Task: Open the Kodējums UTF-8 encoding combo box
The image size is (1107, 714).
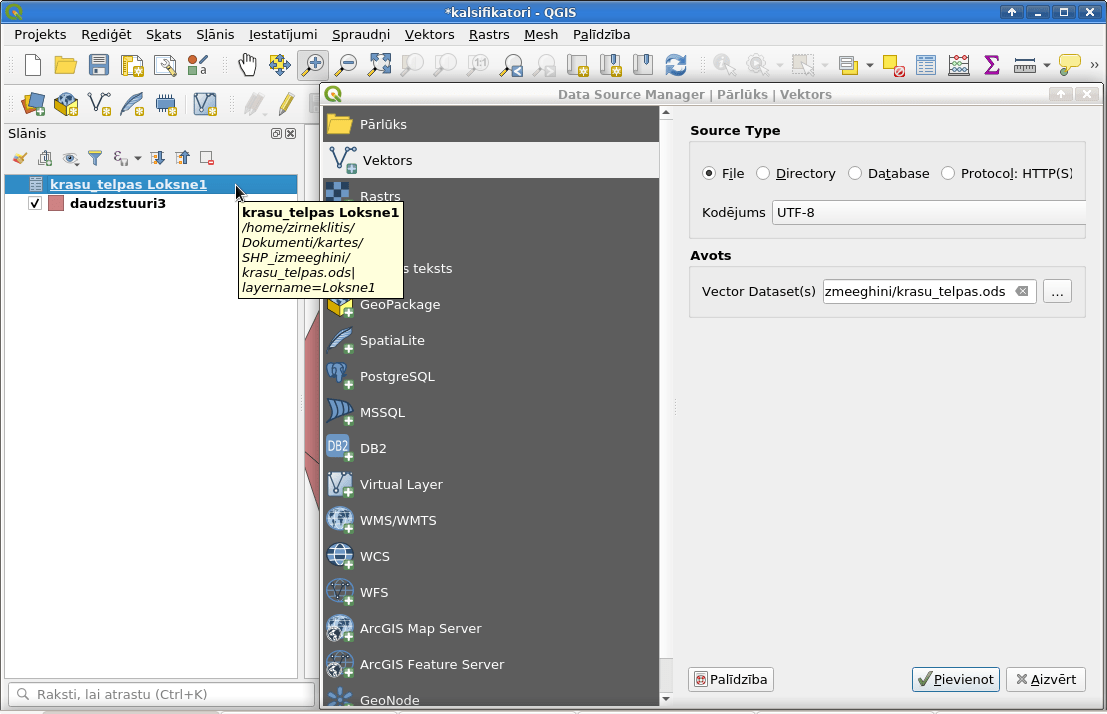Action: coord(928,213)
